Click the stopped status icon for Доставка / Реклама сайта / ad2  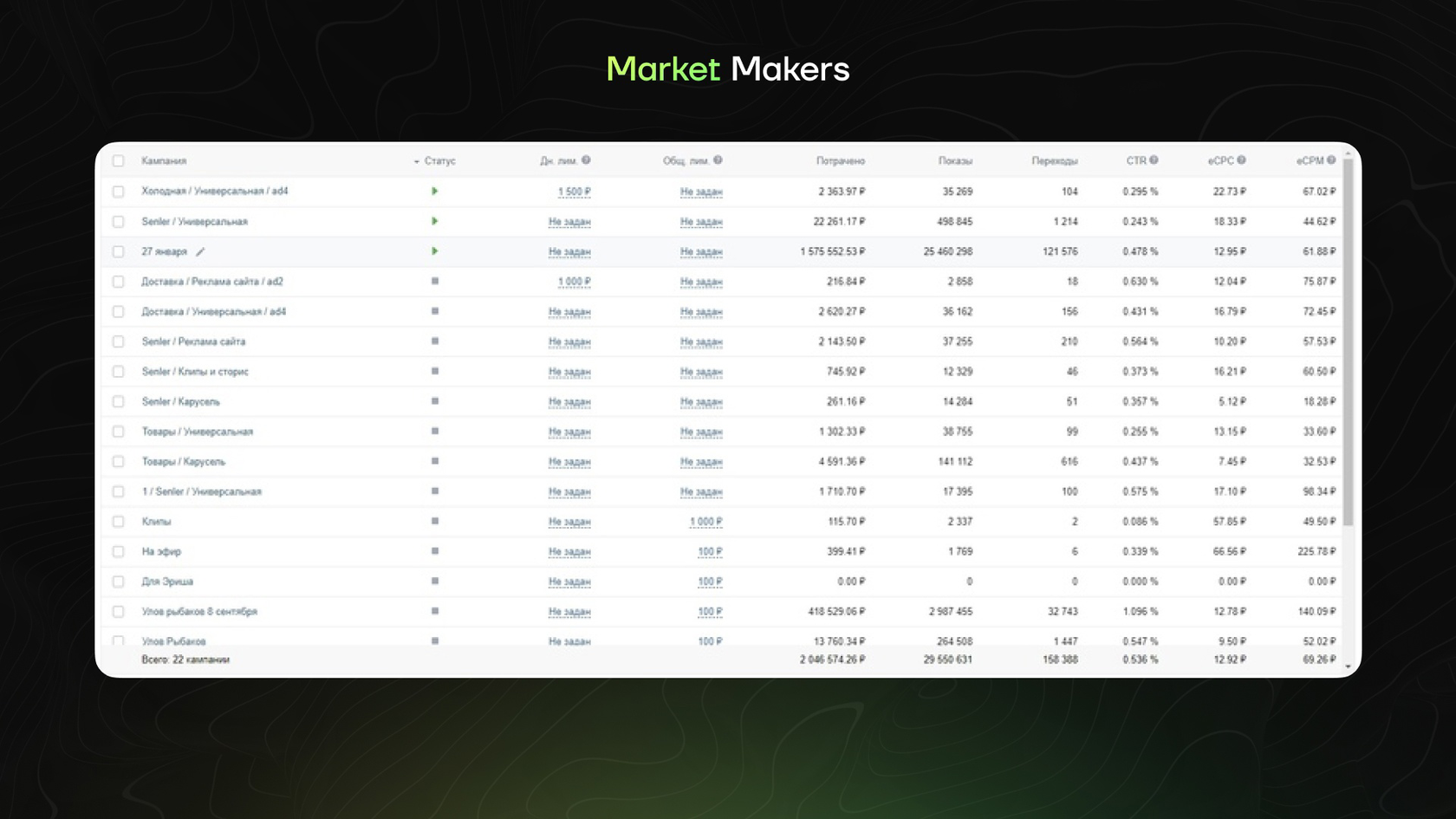coord(435,281)
